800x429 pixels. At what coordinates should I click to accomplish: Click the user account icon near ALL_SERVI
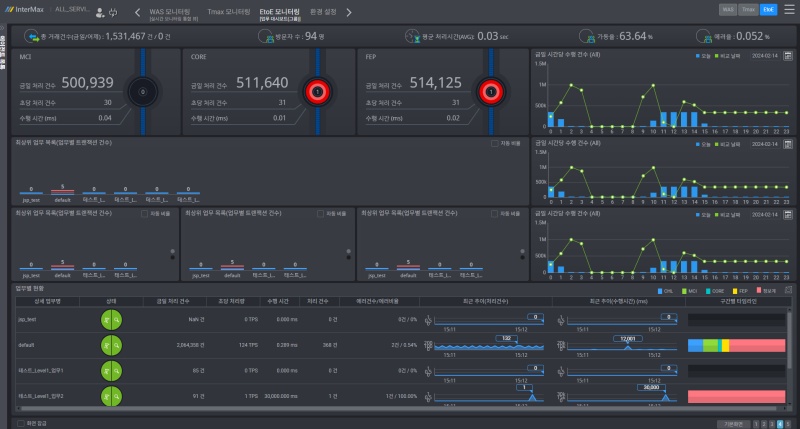100,12
